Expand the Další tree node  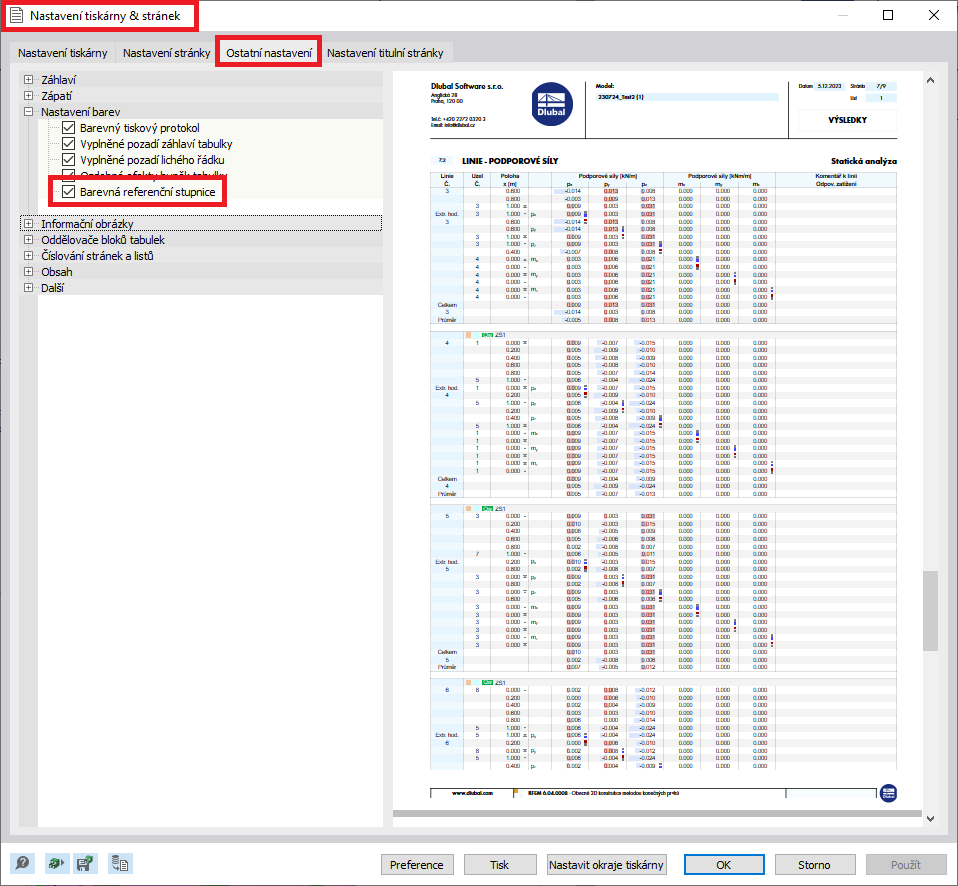click(28, 287)
